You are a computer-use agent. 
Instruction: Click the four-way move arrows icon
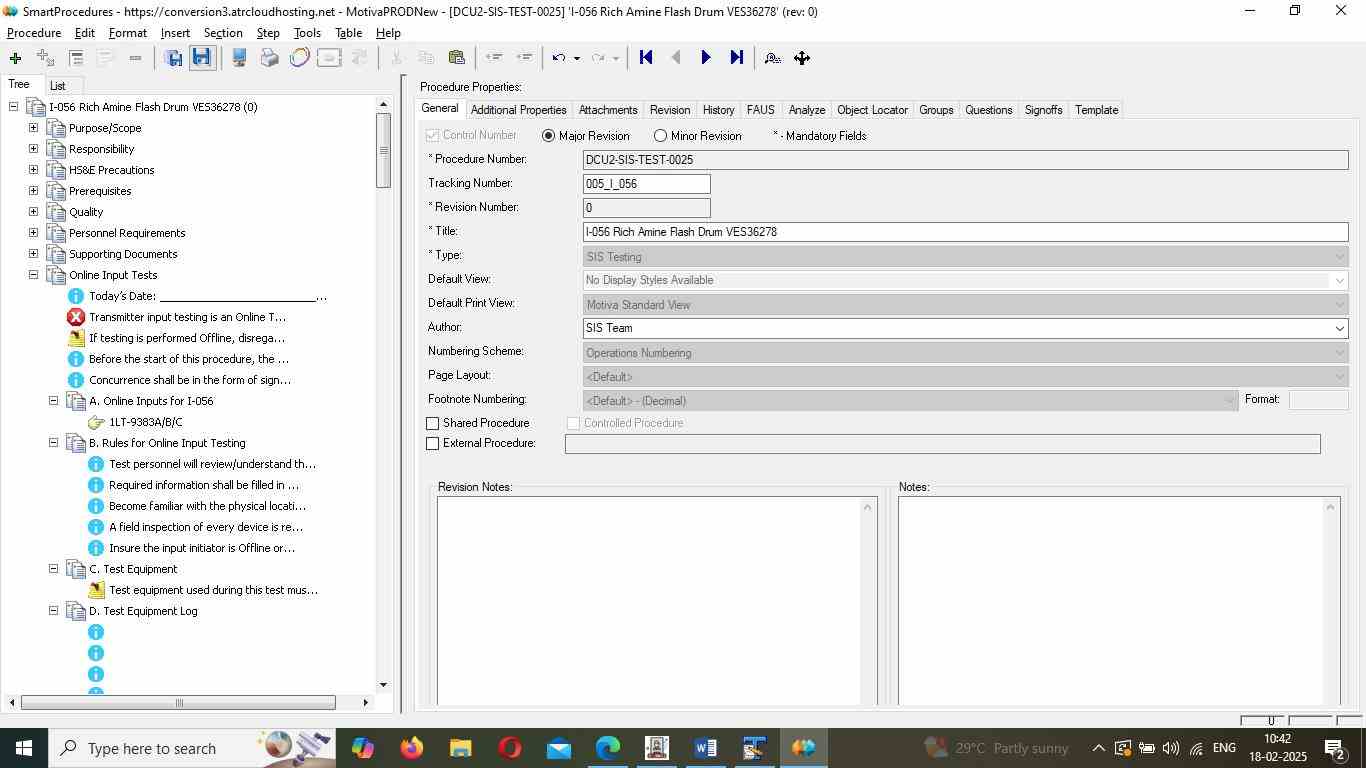pos(802,58)
